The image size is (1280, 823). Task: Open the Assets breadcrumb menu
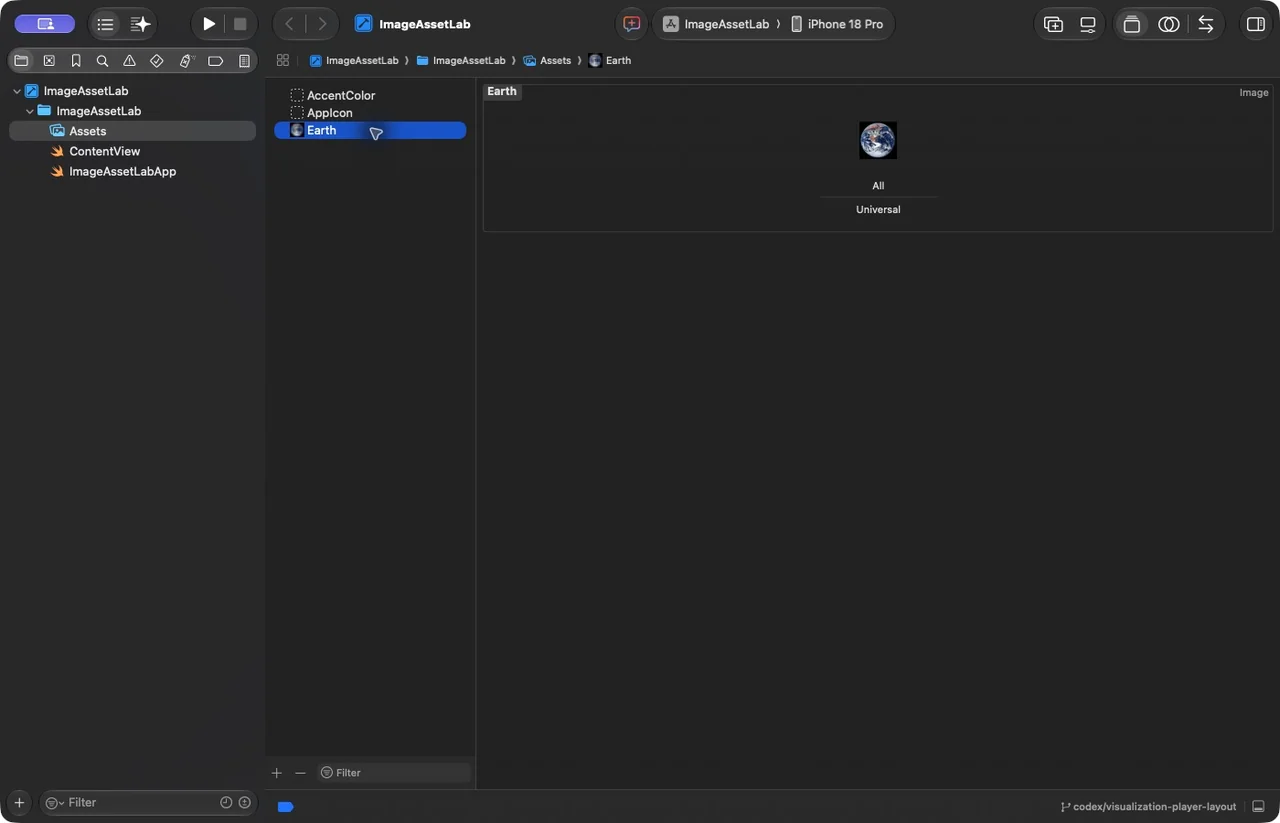pos(547,60)
